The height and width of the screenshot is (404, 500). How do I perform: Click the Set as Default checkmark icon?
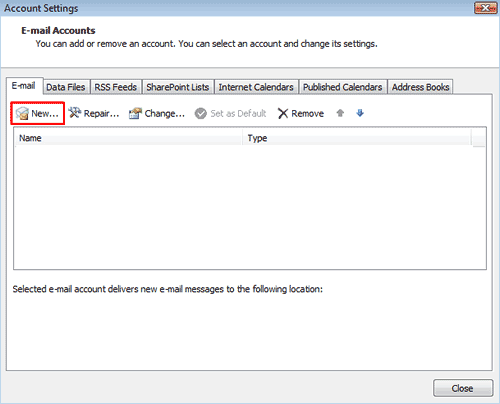coord(201,113)
